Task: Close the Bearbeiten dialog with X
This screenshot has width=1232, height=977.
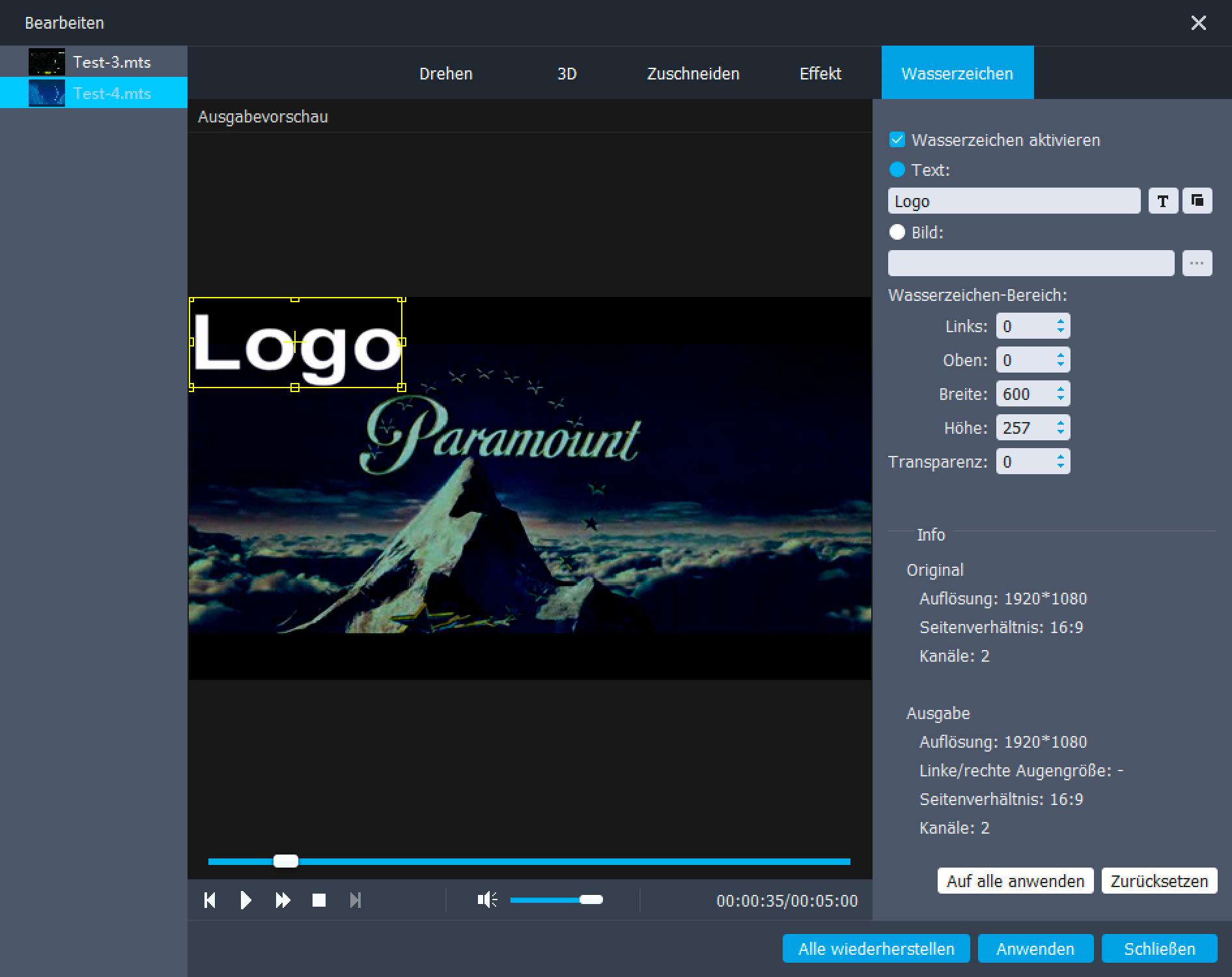Action: coord(1198,23)
